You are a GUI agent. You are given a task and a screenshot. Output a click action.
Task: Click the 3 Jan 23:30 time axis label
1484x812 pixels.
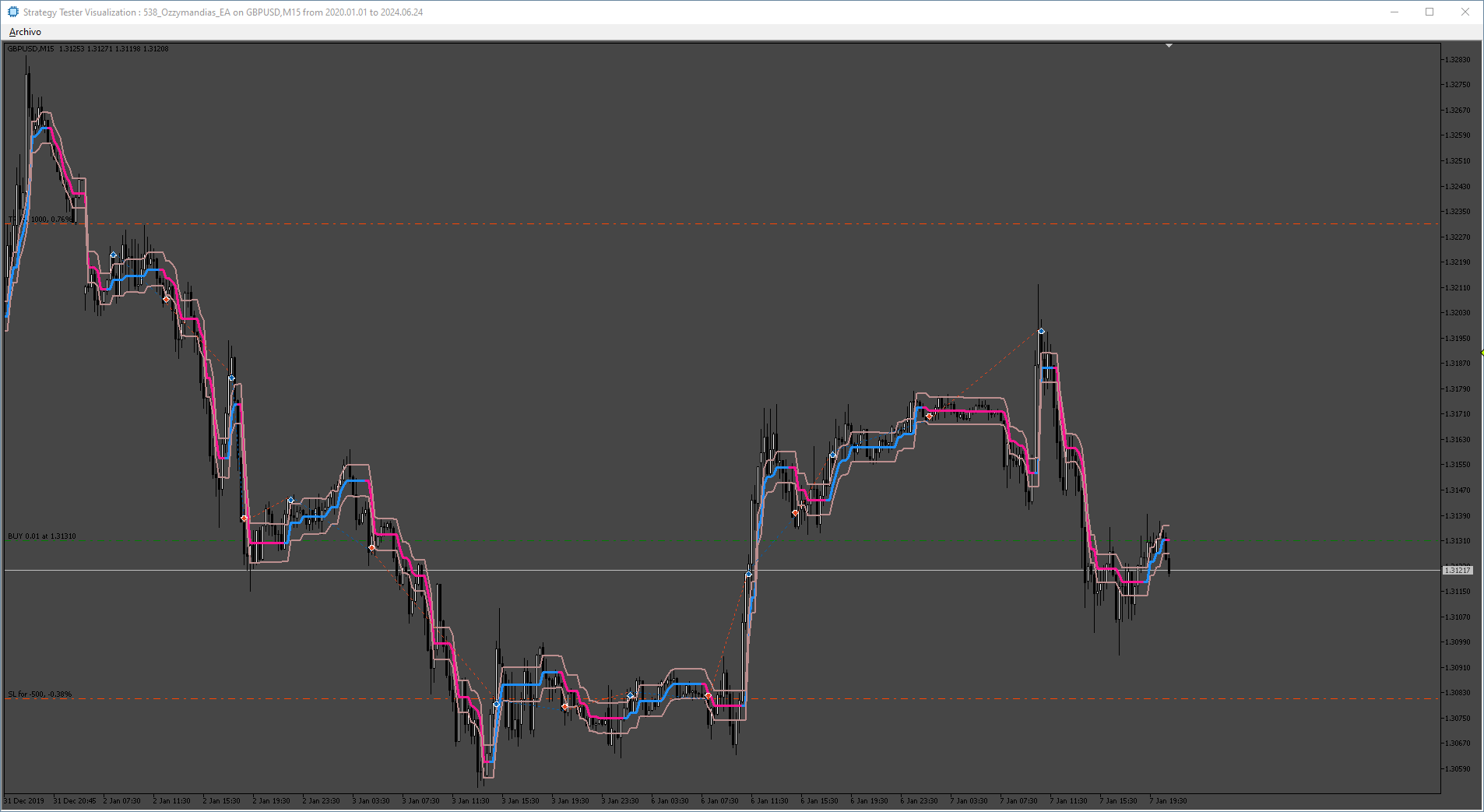(x=621, y=801)
